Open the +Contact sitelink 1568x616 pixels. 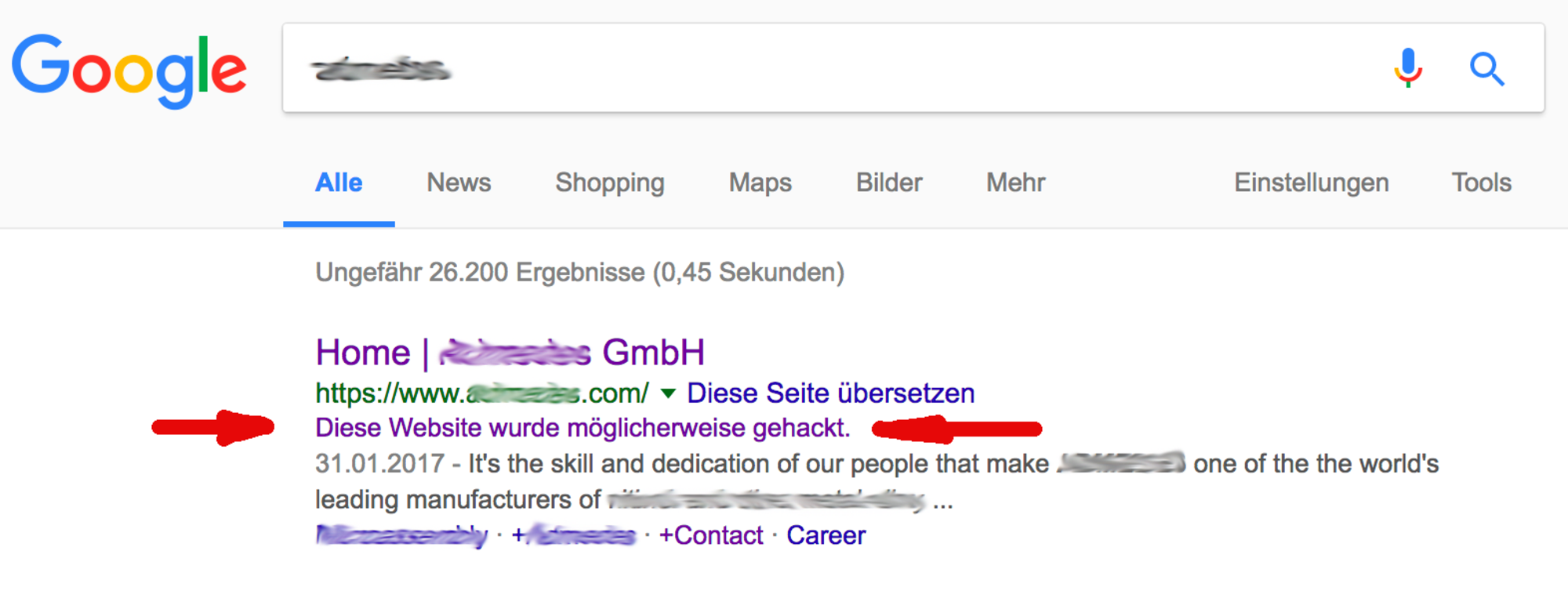(x=711, y=535)
